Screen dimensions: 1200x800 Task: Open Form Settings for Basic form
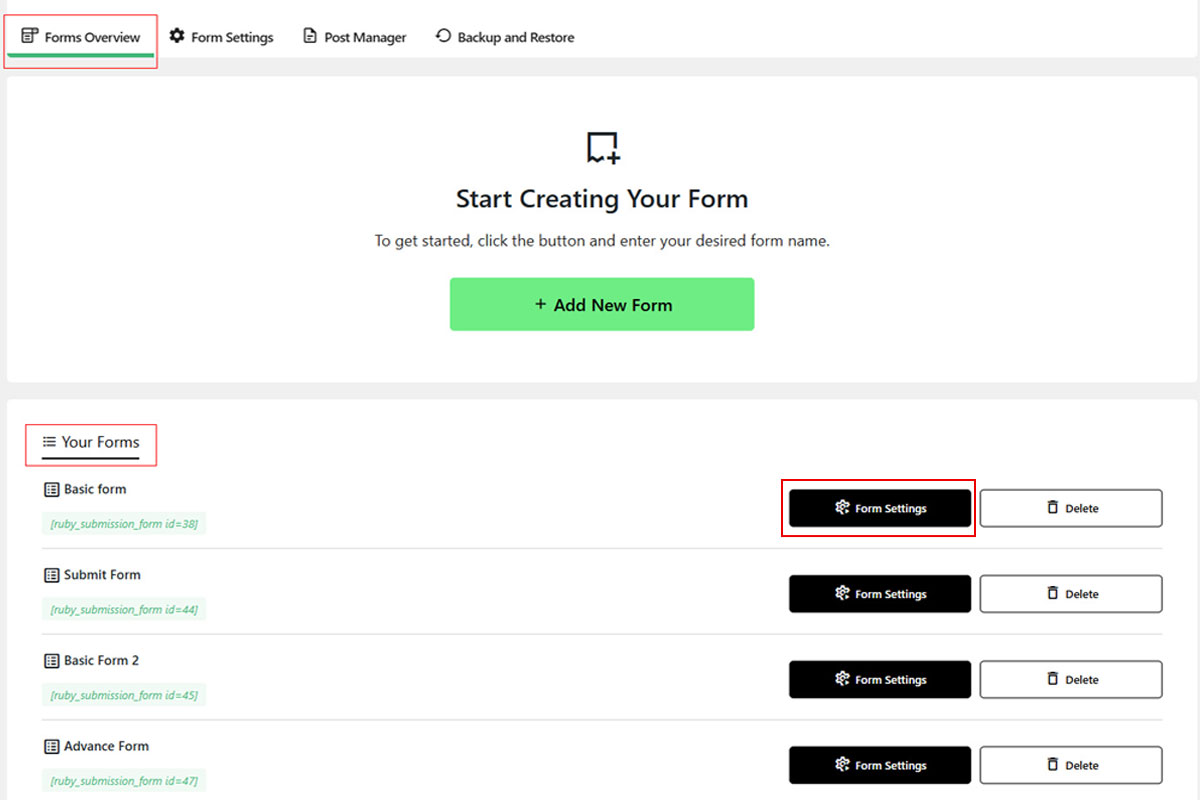880,508
